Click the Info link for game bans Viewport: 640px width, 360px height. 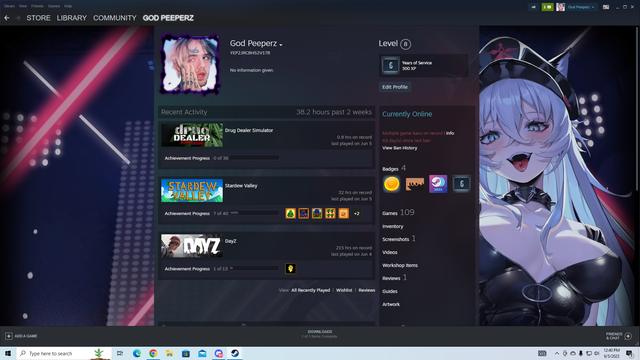[450, 133]
